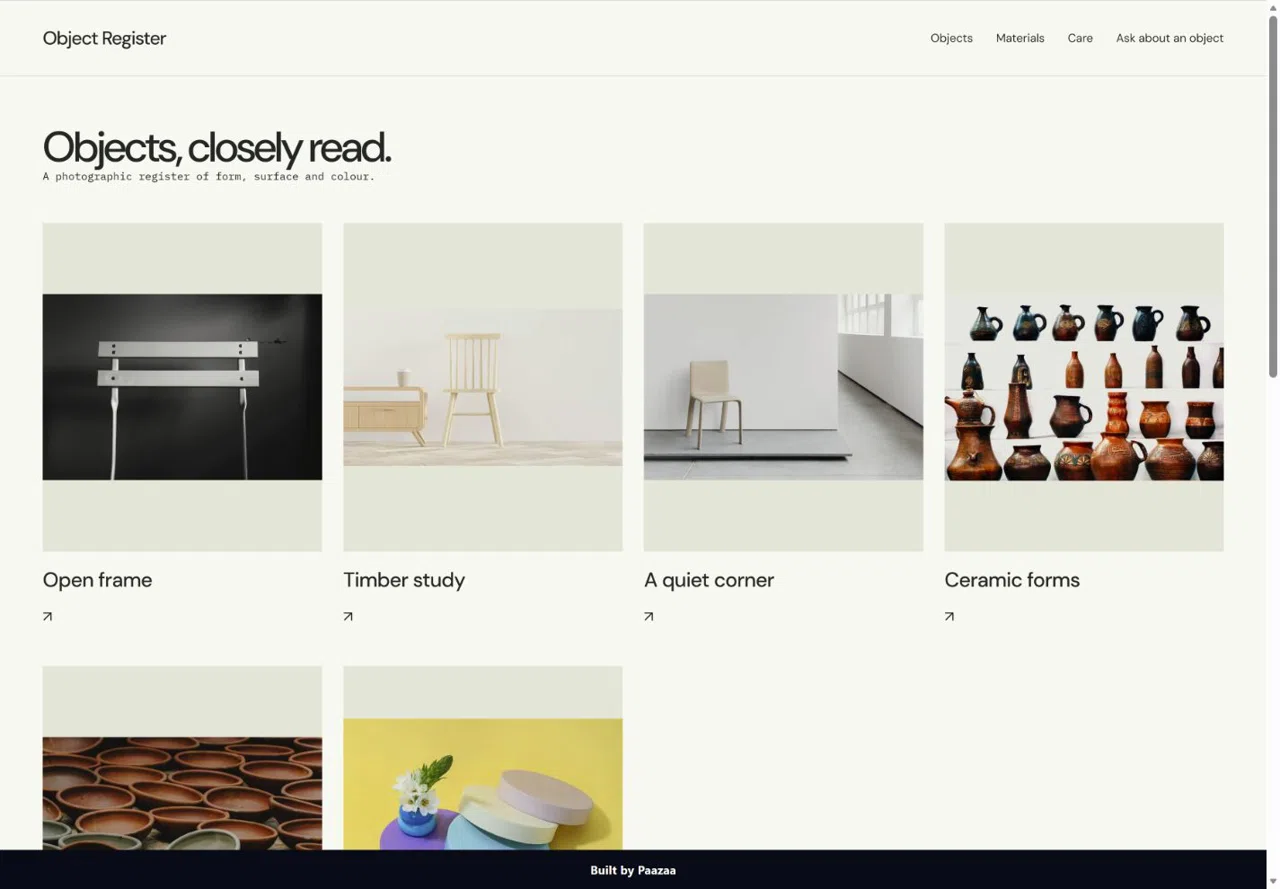
Task: Open Ask about an object
Action: click(1170, 38)
